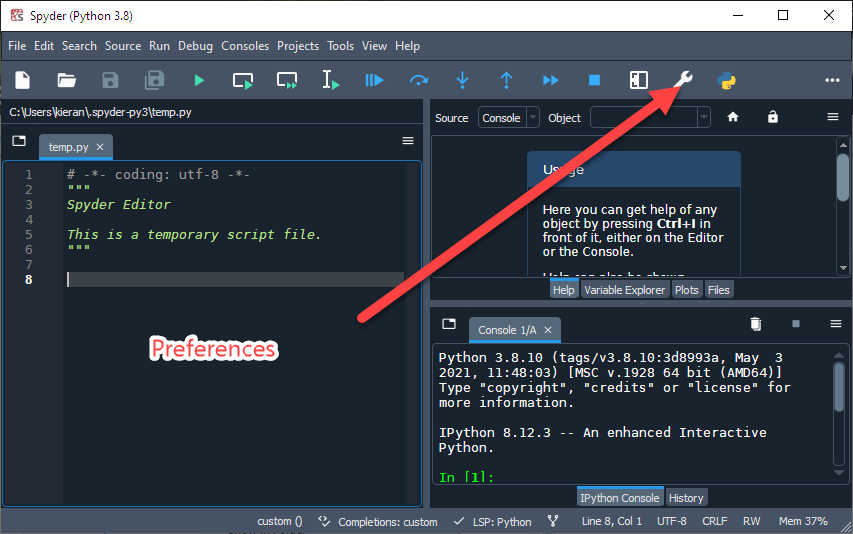
Task: Step out of function (up arrow)
Action: click(x=506, y=80)
